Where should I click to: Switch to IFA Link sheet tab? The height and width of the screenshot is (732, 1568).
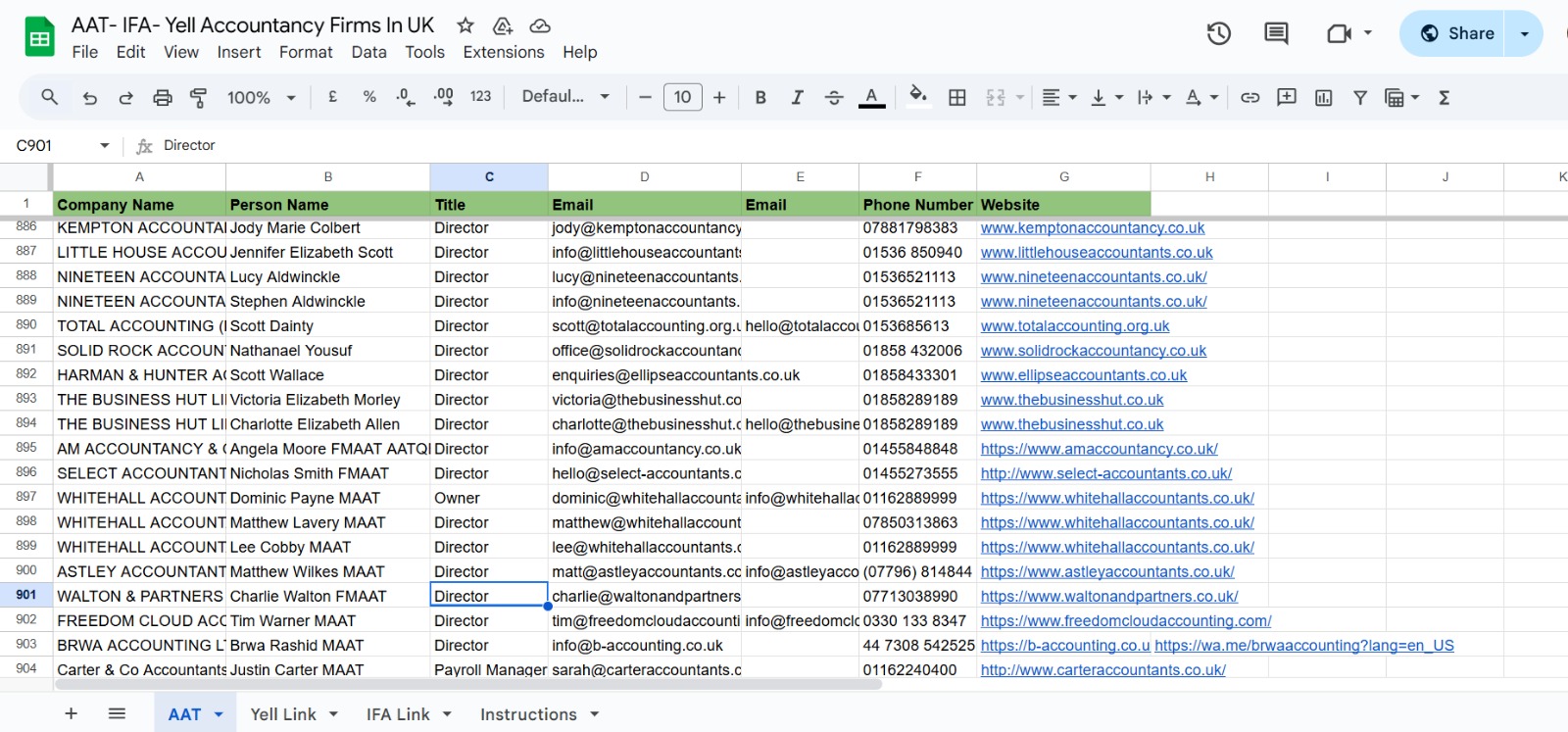409,714
